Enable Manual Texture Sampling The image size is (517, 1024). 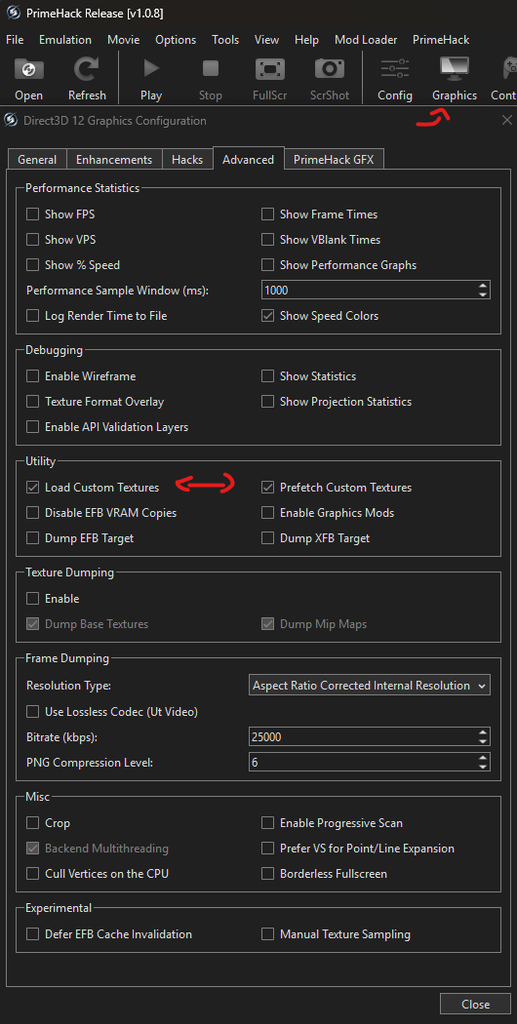coord(268,934)
